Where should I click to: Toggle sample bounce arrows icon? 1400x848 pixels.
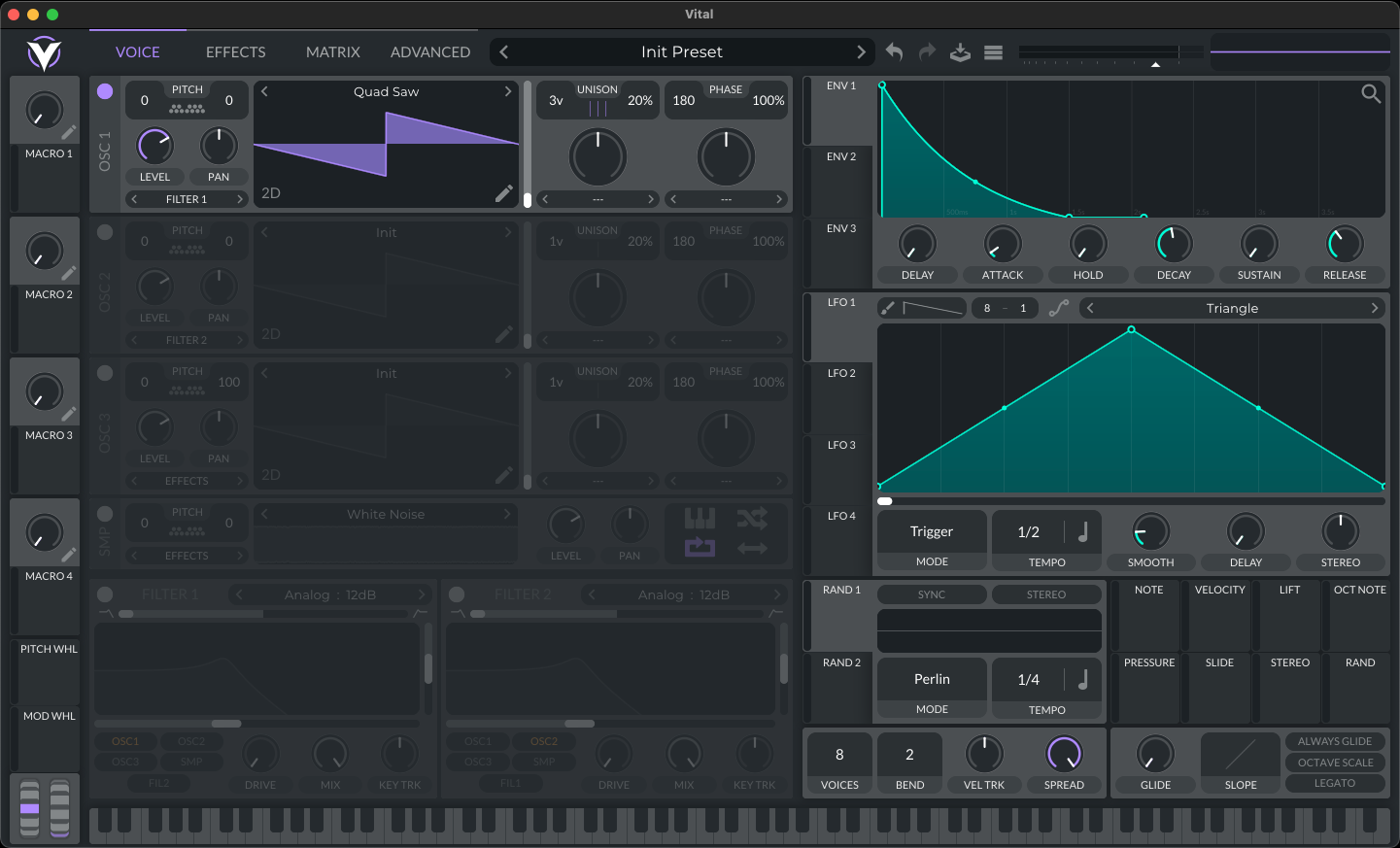[752, 548]
